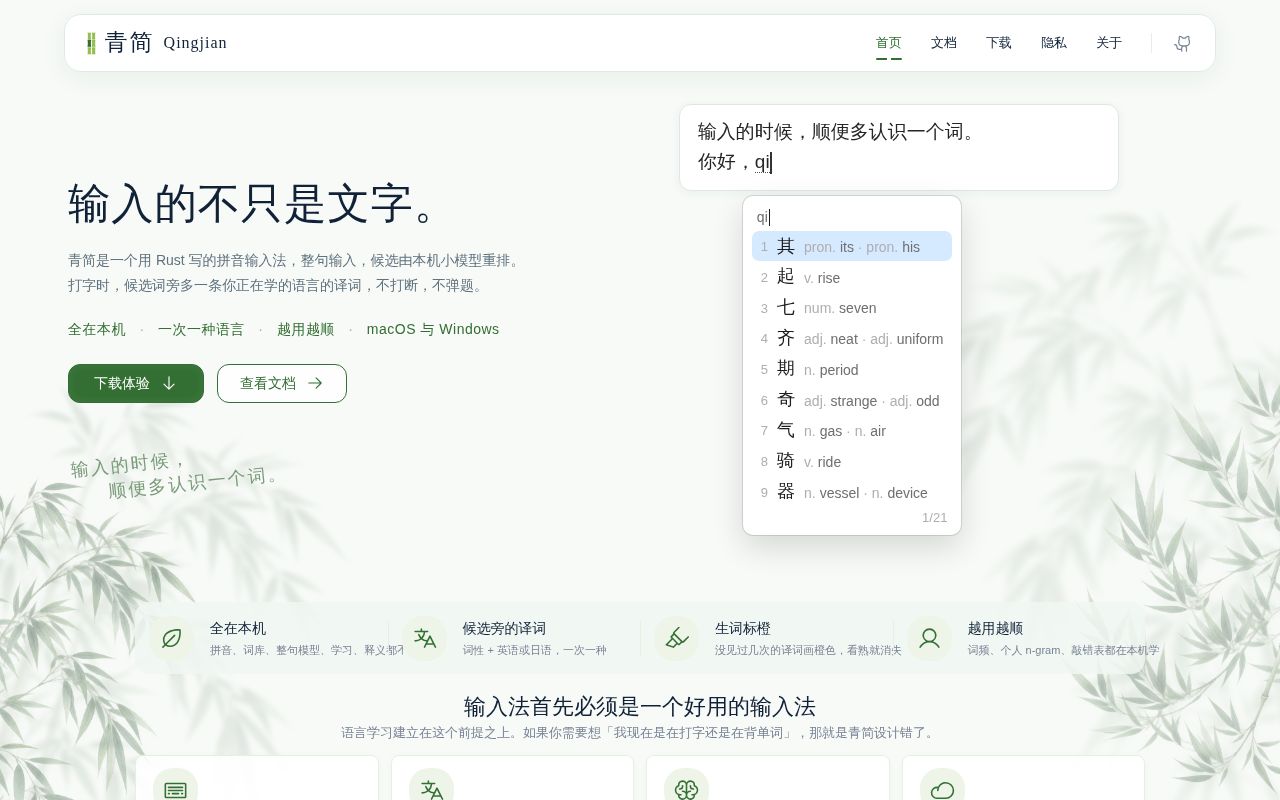Go to the 首页 nav tab
This screenshot has height=800, width=1280.
tap(889, 43)
